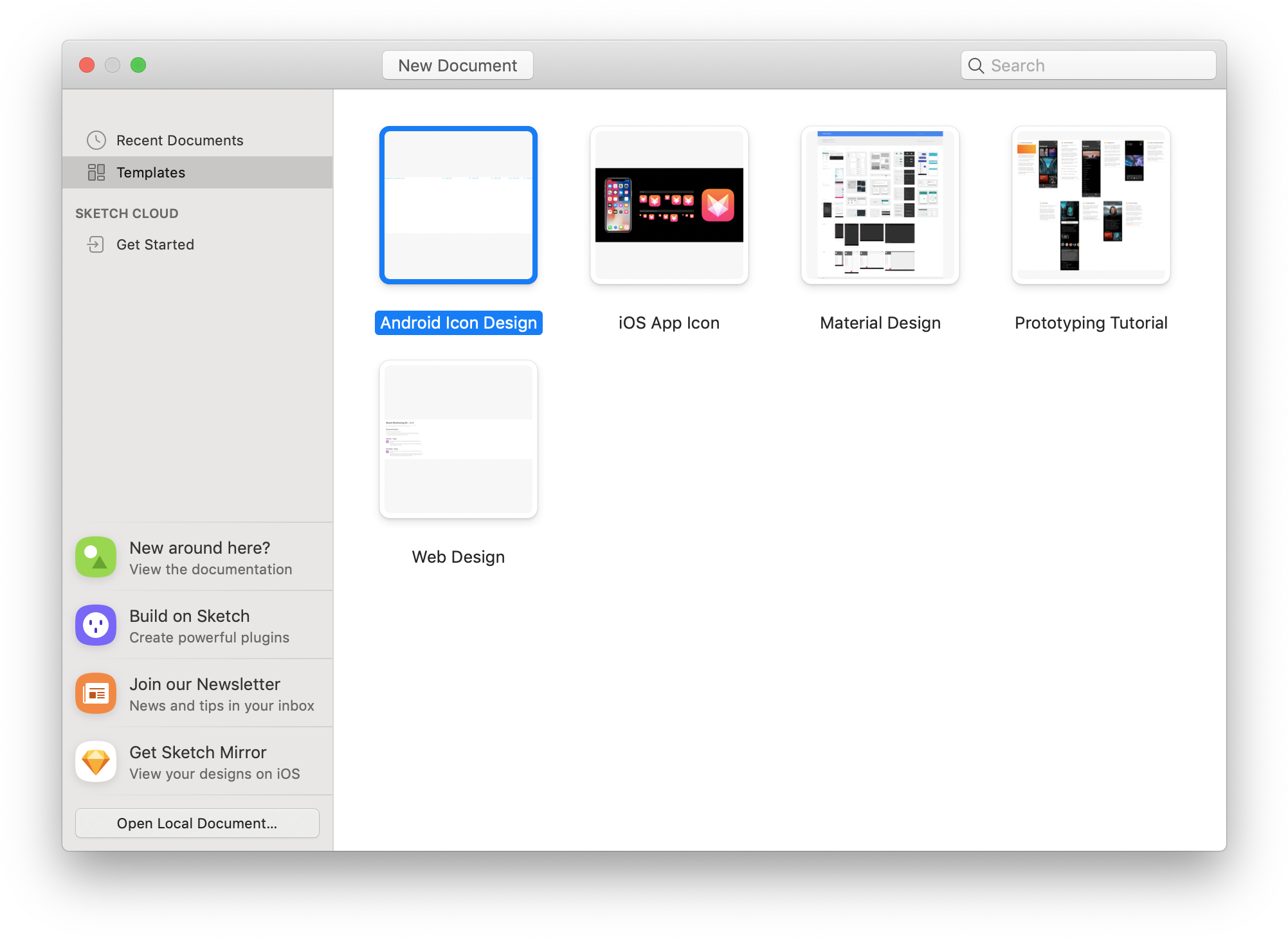Click the 'Web Design' label

[458, 557]
